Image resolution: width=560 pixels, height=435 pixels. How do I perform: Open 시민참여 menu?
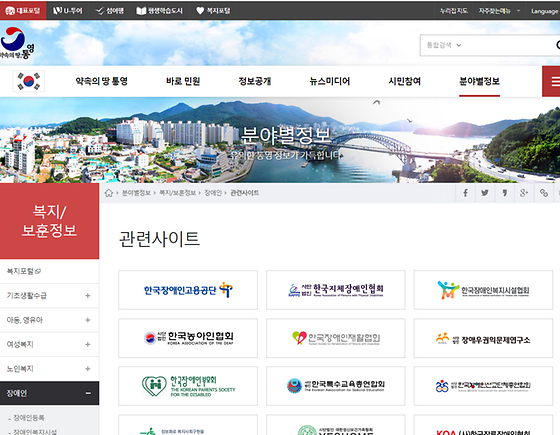(x=405, y=81)
